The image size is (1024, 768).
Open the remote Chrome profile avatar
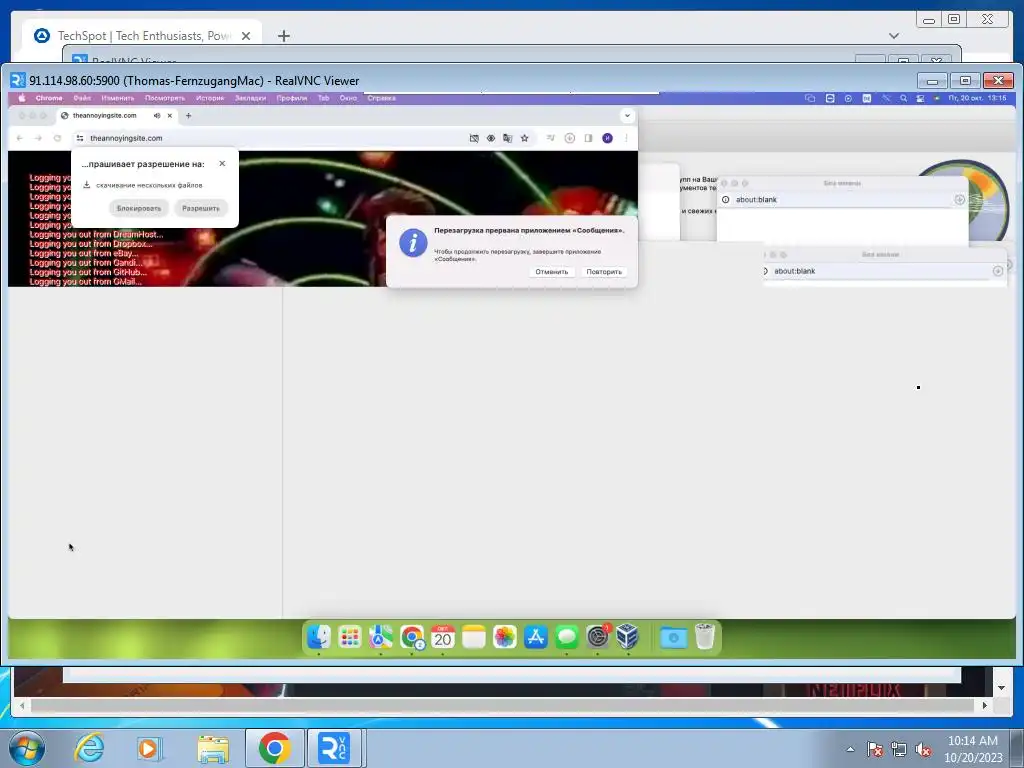pos(607,138)
